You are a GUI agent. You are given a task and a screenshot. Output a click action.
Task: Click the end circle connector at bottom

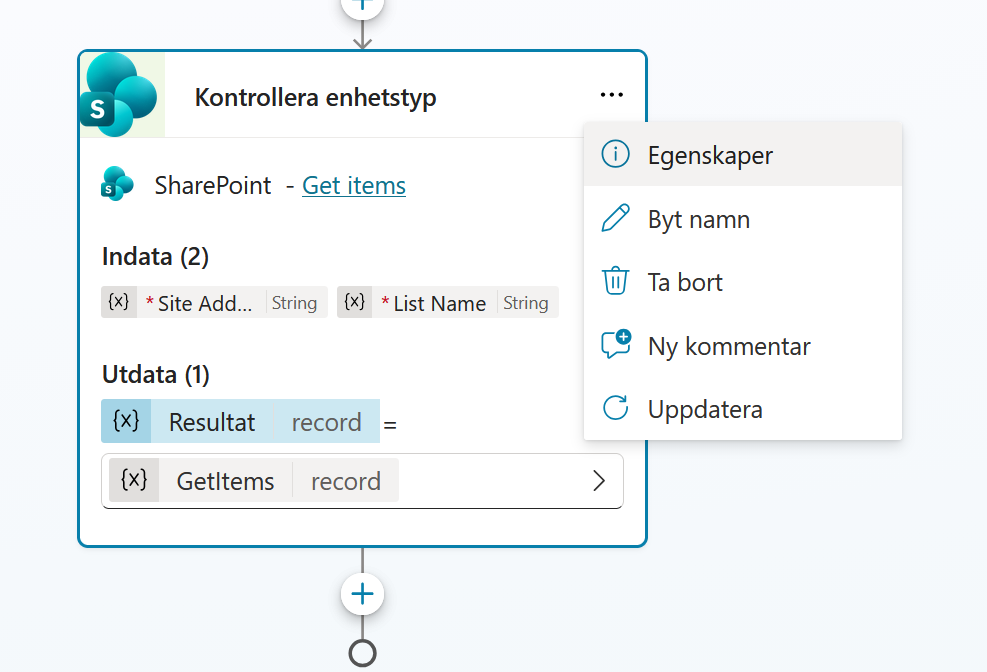click(x=363, y=653)
